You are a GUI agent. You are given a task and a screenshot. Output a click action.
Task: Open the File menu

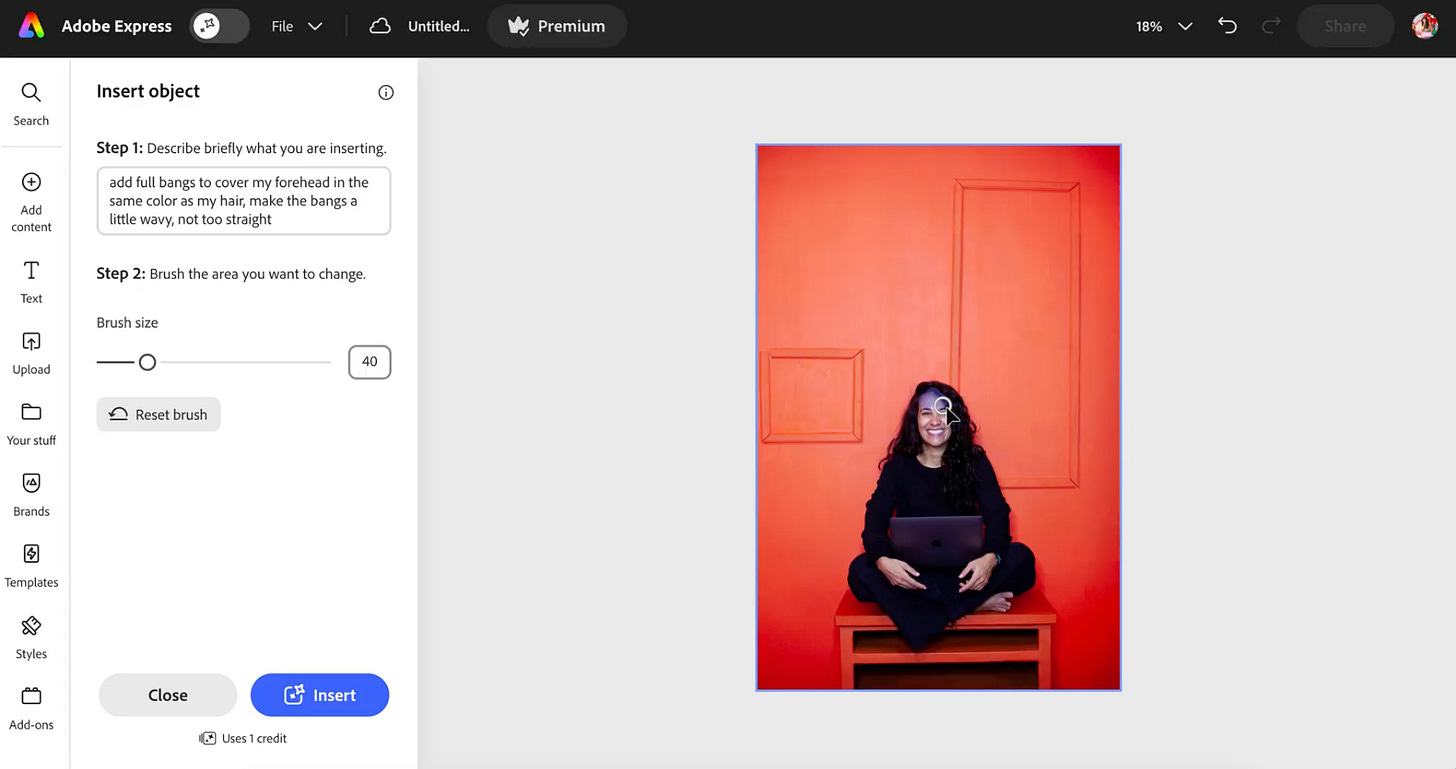point(297,26)
